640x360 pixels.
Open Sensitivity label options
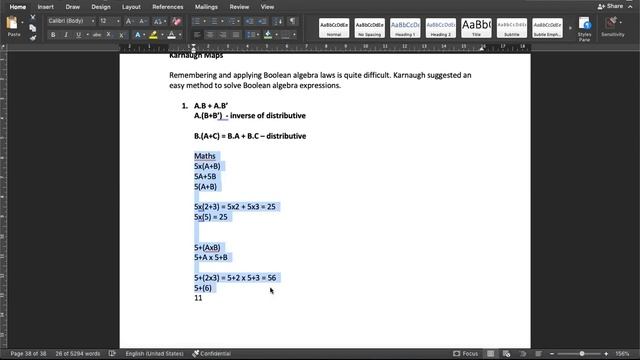pos(613,27)
